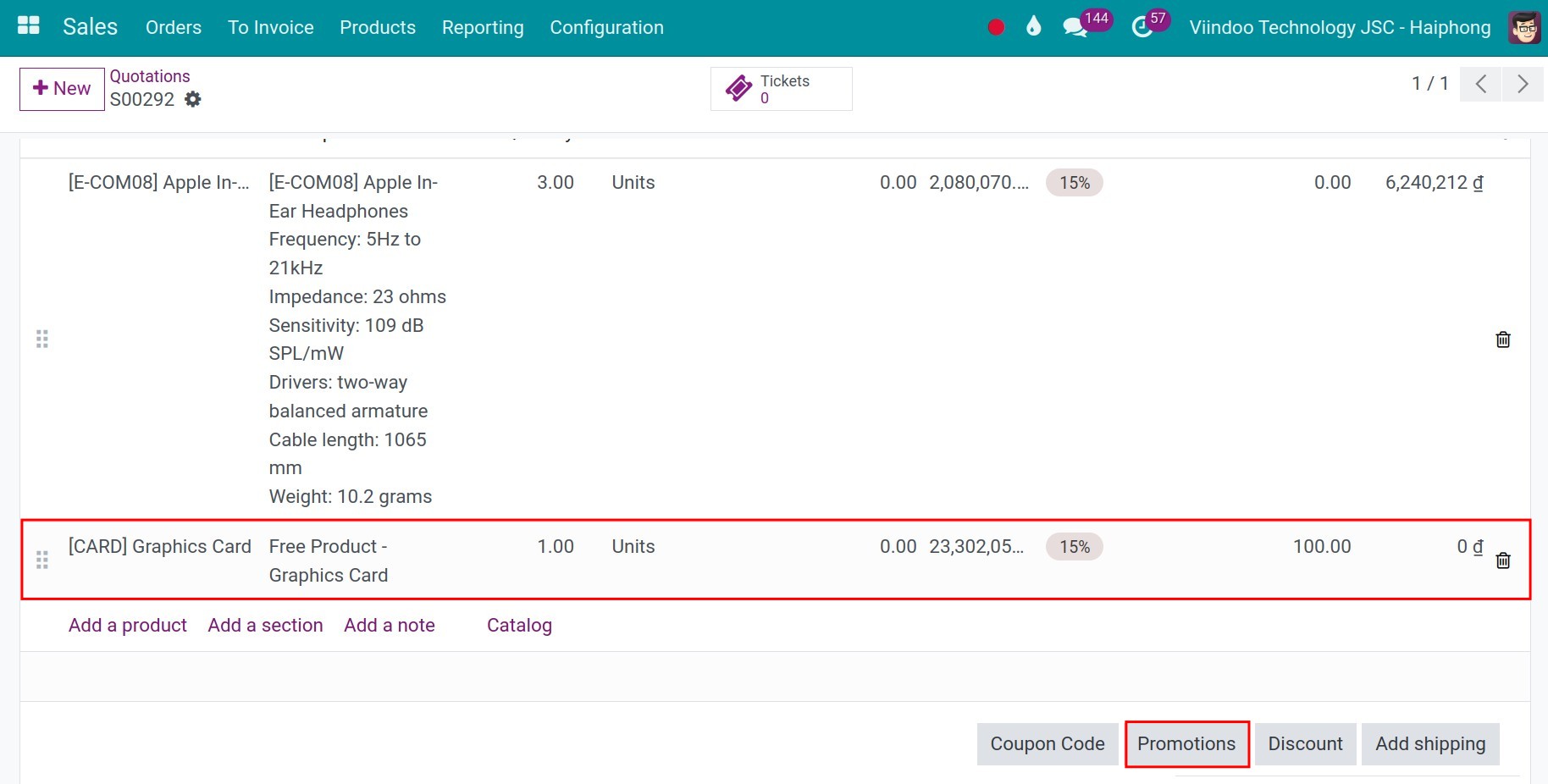Click unit price 23,302,05... cell
The height and width of the screenshot is (784, 1548).
pyautogui.click(x=976, y=547)
